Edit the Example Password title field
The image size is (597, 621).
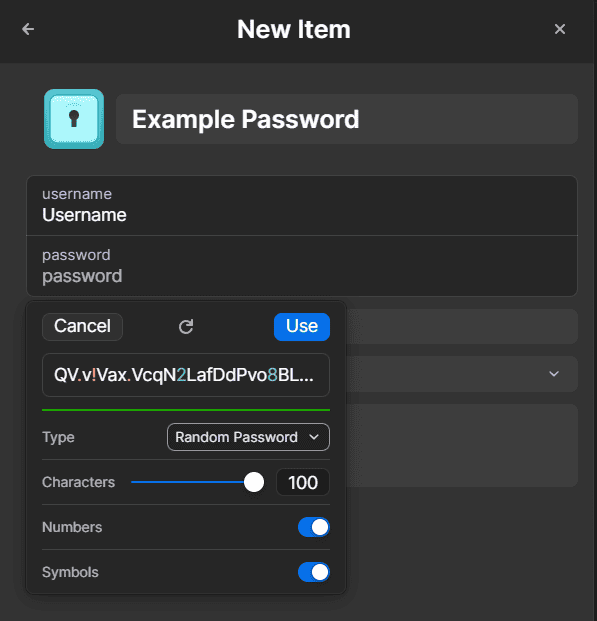point(347,119)
